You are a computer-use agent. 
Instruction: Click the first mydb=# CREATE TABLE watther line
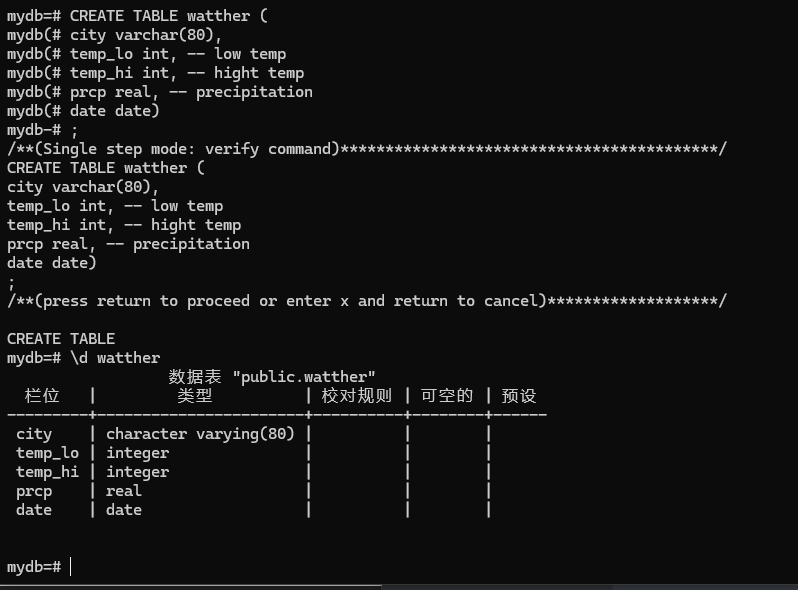pos(137,16)
